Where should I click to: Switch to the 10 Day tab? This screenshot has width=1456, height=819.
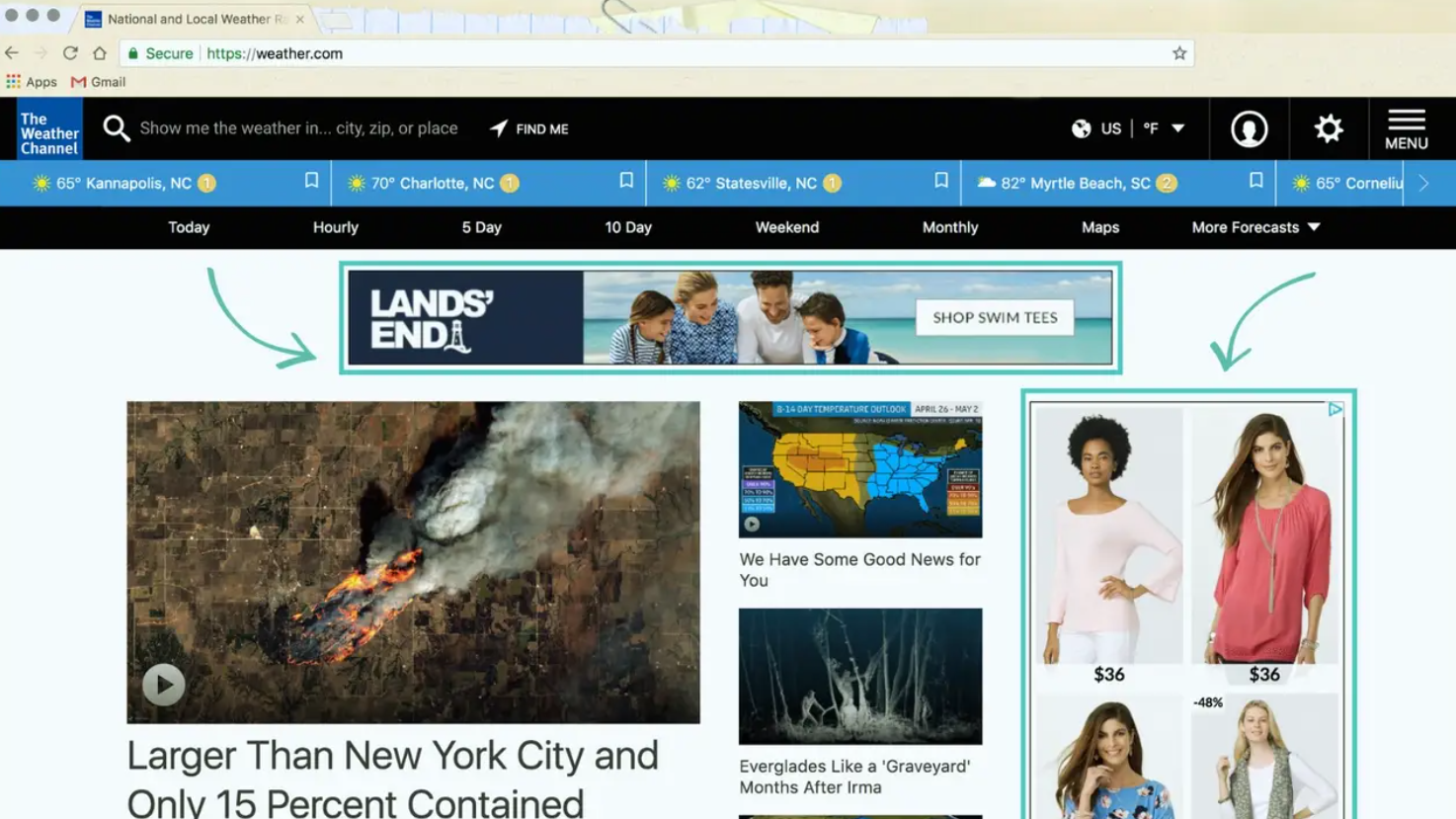pyautogui.click(x=627, y=227)
